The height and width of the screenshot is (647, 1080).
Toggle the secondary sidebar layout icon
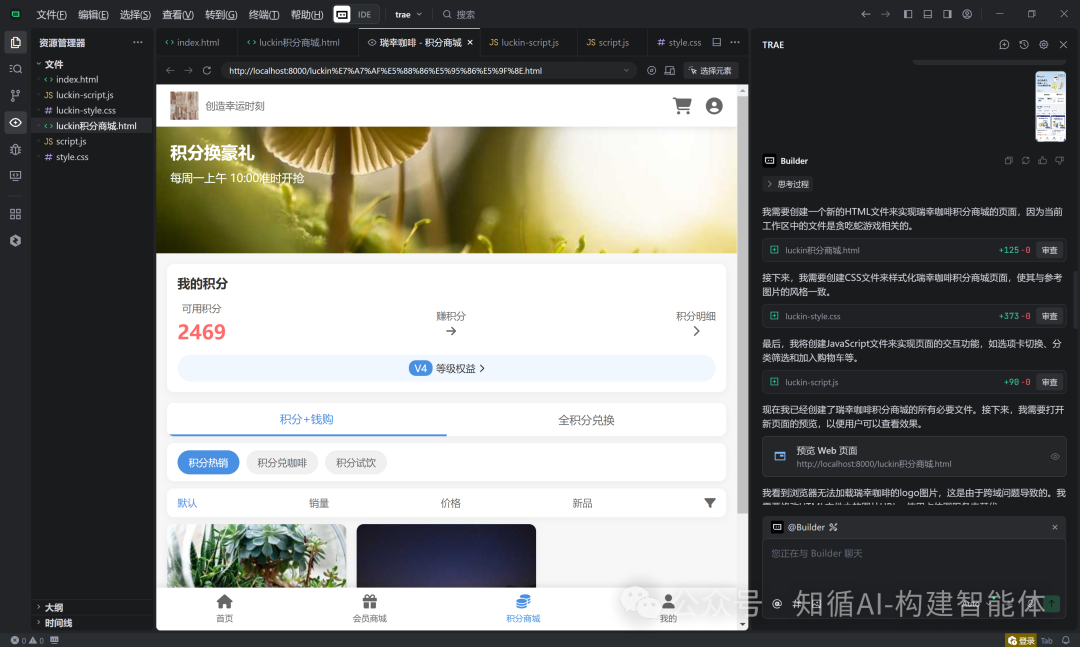[x=947, y=14]
